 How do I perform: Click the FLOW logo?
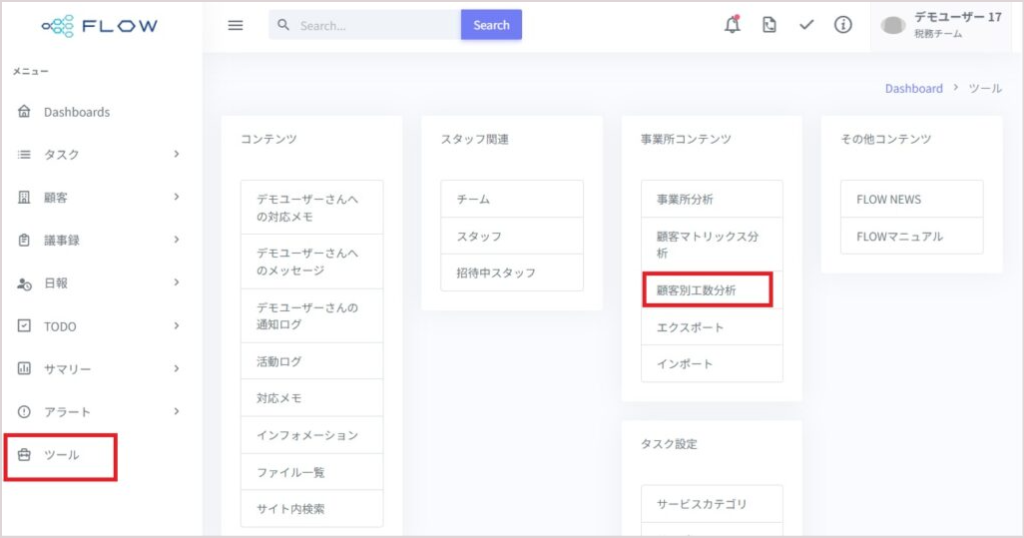point(100,26)
